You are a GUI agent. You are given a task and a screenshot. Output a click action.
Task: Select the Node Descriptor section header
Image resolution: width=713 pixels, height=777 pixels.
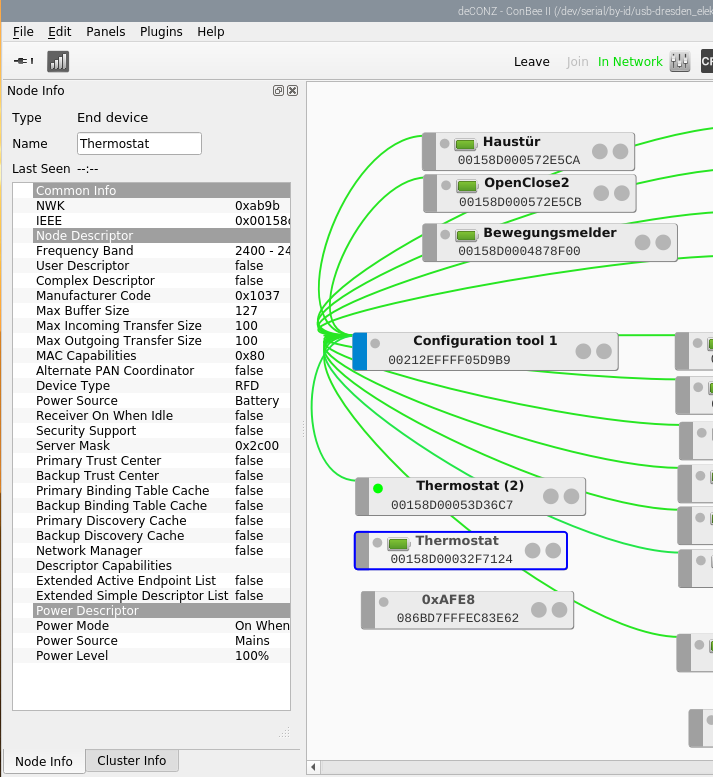coord(162,235)
